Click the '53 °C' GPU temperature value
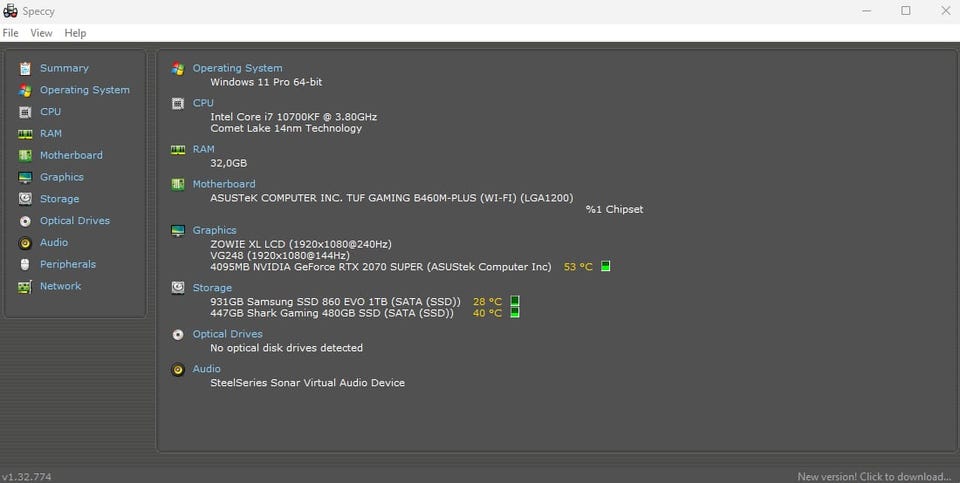Screen dimensions: 960x483 tap(578, 267)
